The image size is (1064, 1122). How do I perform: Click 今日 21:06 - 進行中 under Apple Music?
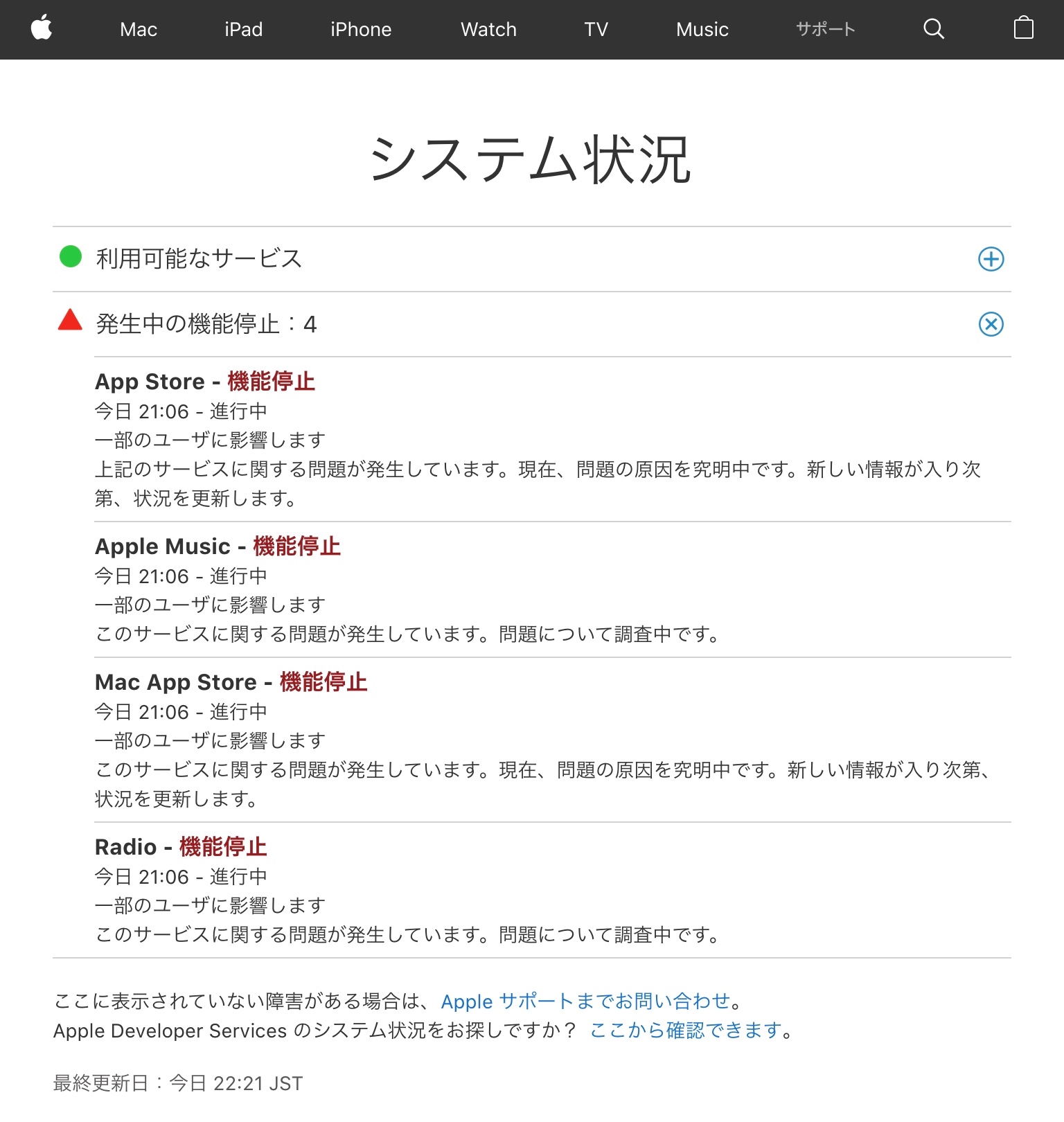(181, 576)
